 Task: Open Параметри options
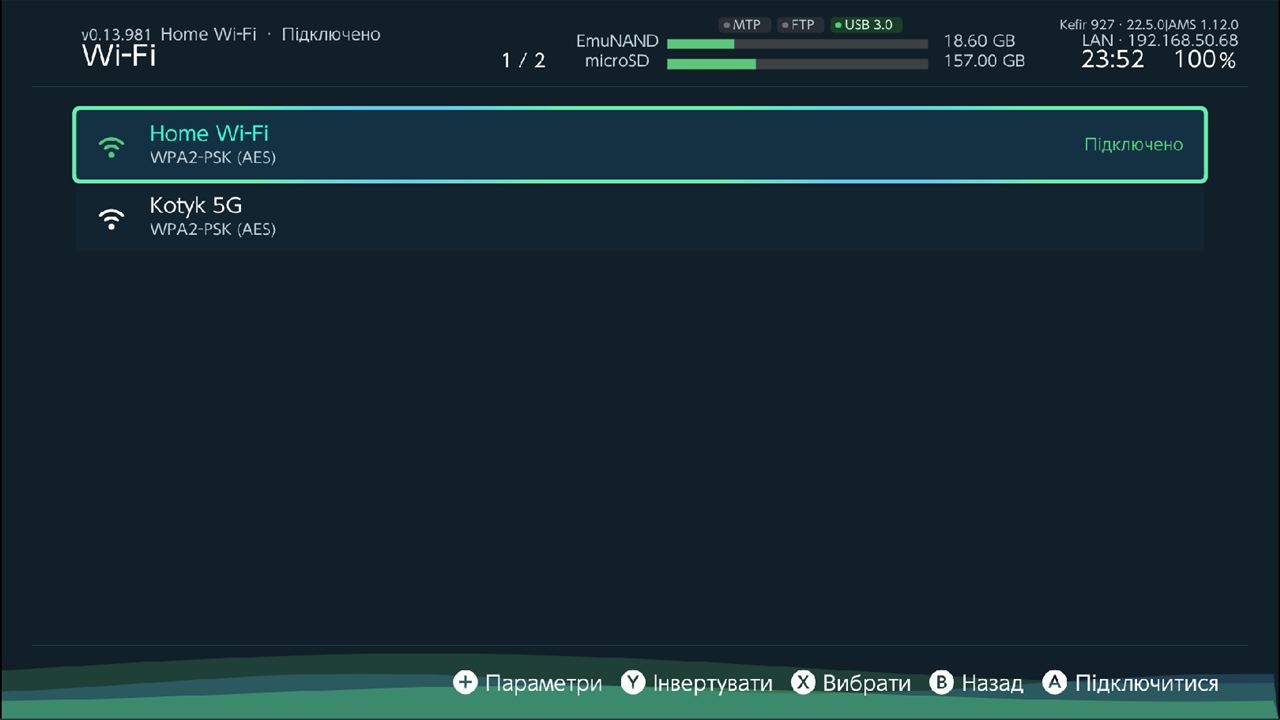point(543,684)
